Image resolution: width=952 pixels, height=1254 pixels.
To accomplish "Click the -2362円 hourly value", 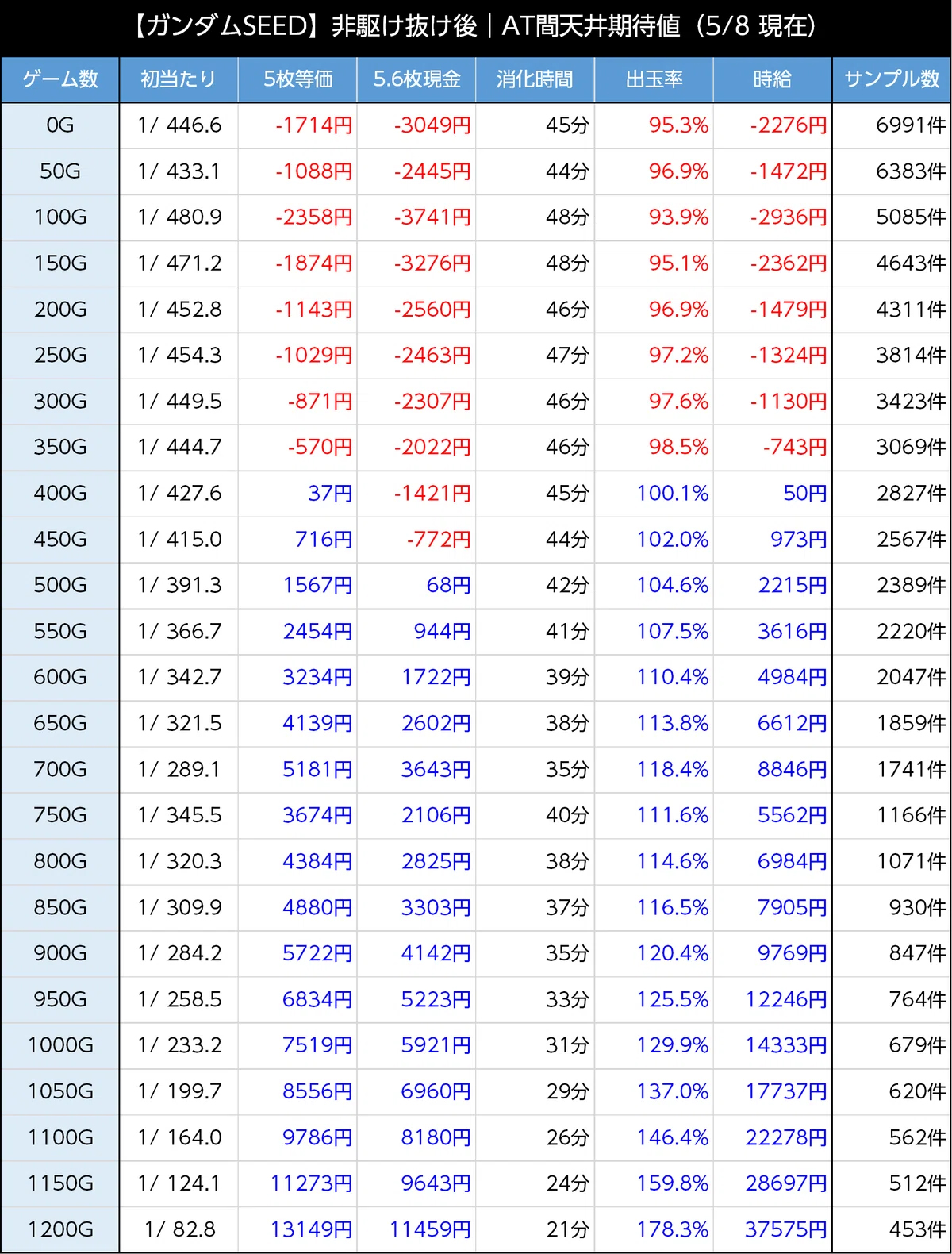I will pyautogui.click(x=789, y=263).
